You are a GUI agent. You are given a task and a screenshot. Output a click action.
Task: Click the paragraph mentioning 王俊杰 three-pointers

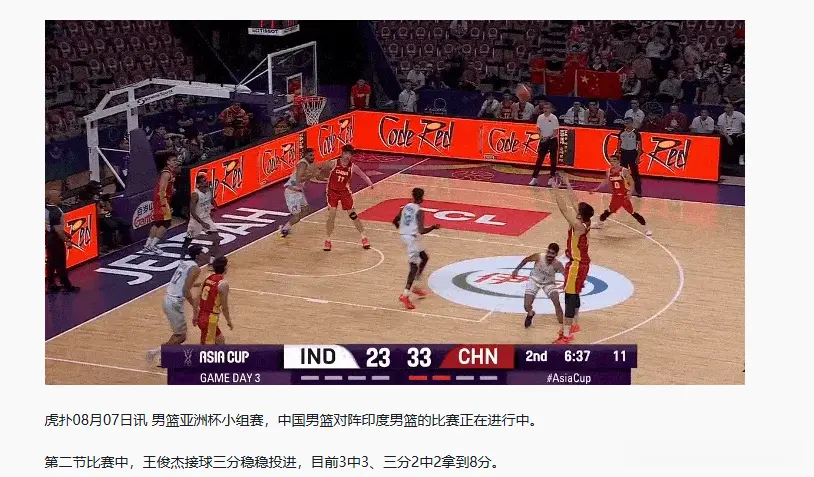tap(272, 461)
